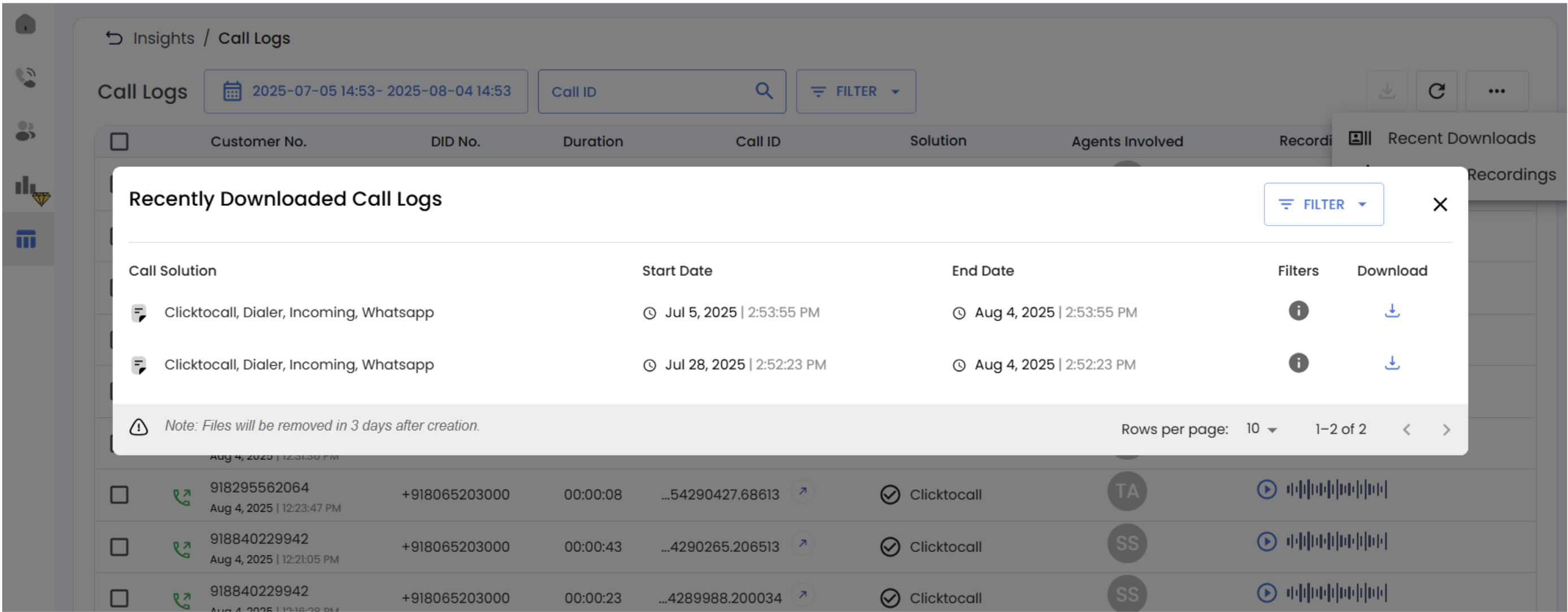Navigate to Insights breadcrumb
Viewport: 1568px width, 612px height.
[164, 38]
